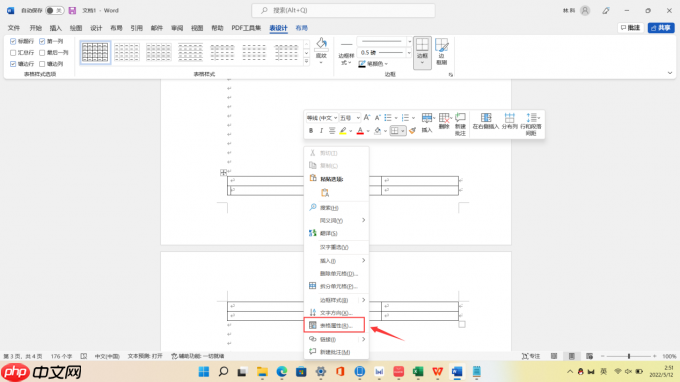Select the first grid table style thumbnail
This screenshot has width=680, height=382.
click(95, 52)
